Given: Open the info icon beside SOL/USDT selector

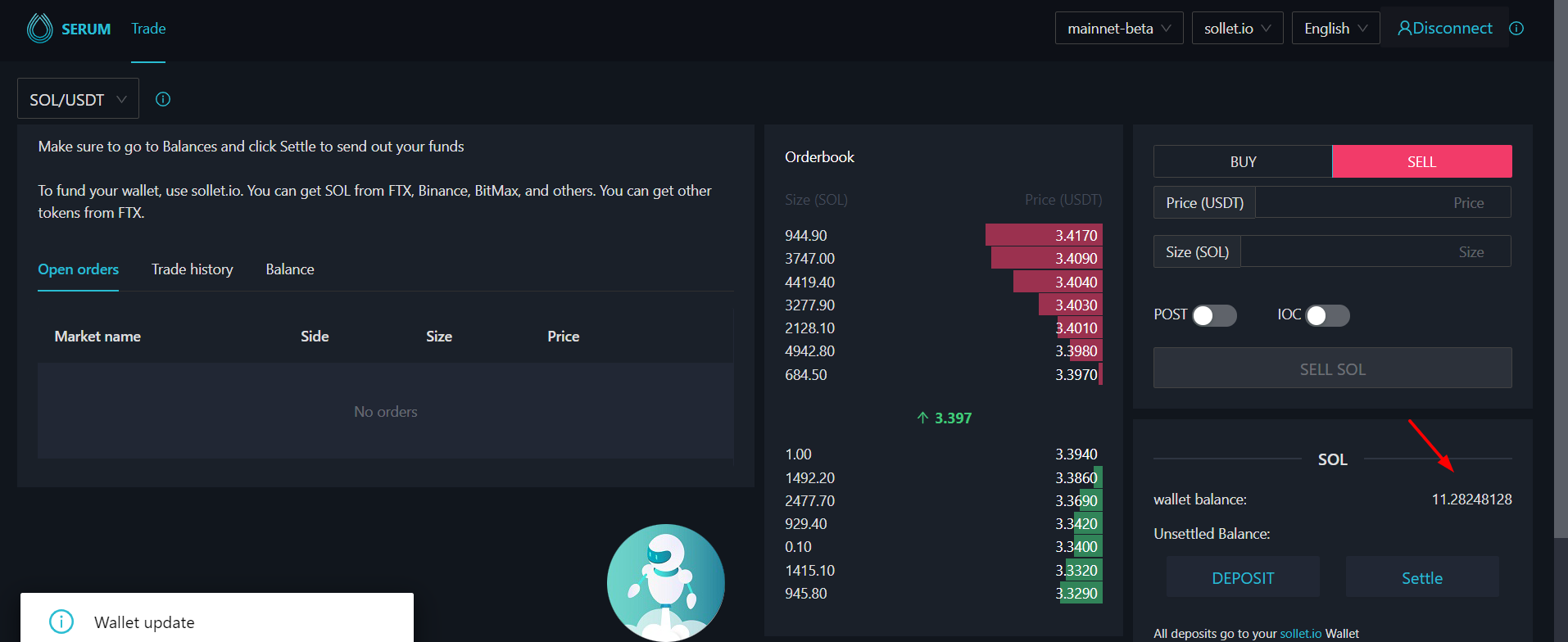Looking at the screenshot, I should (163, 99).
